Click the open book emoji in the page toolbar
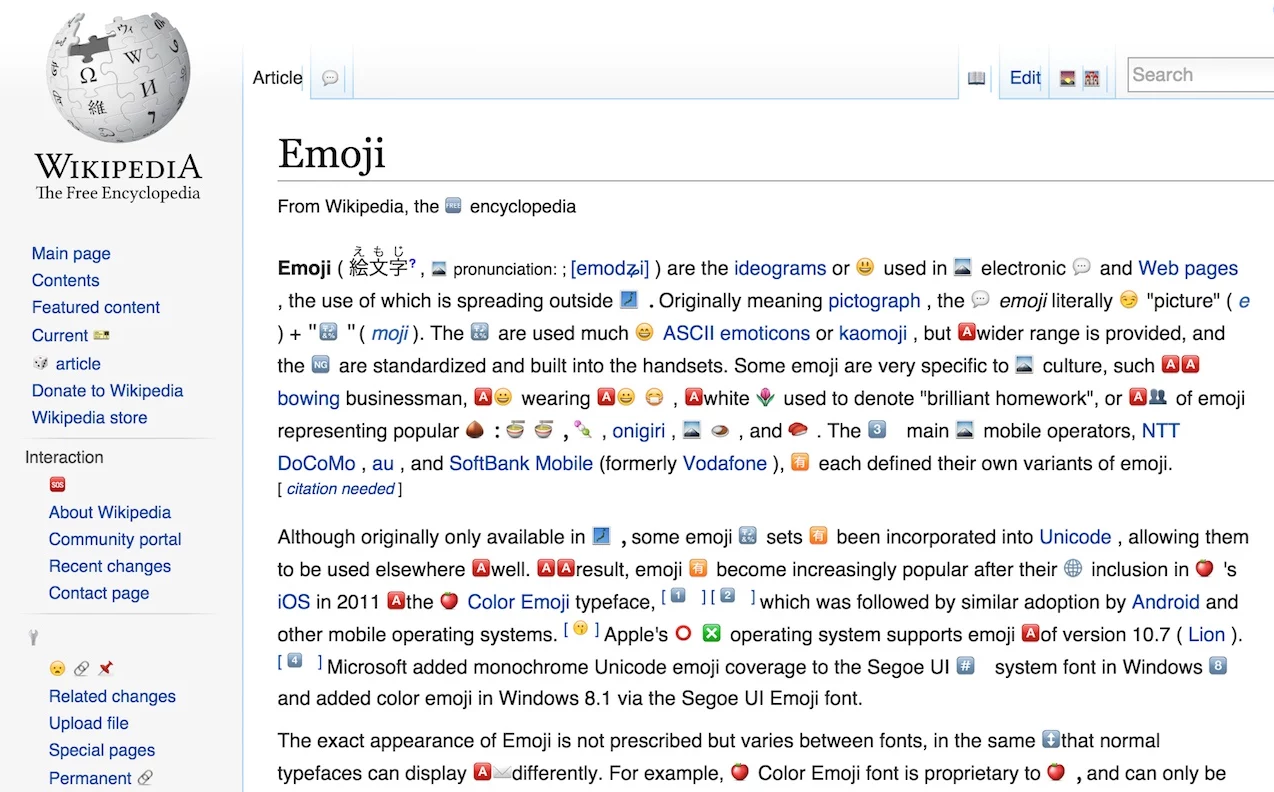 tap(977, 78)
